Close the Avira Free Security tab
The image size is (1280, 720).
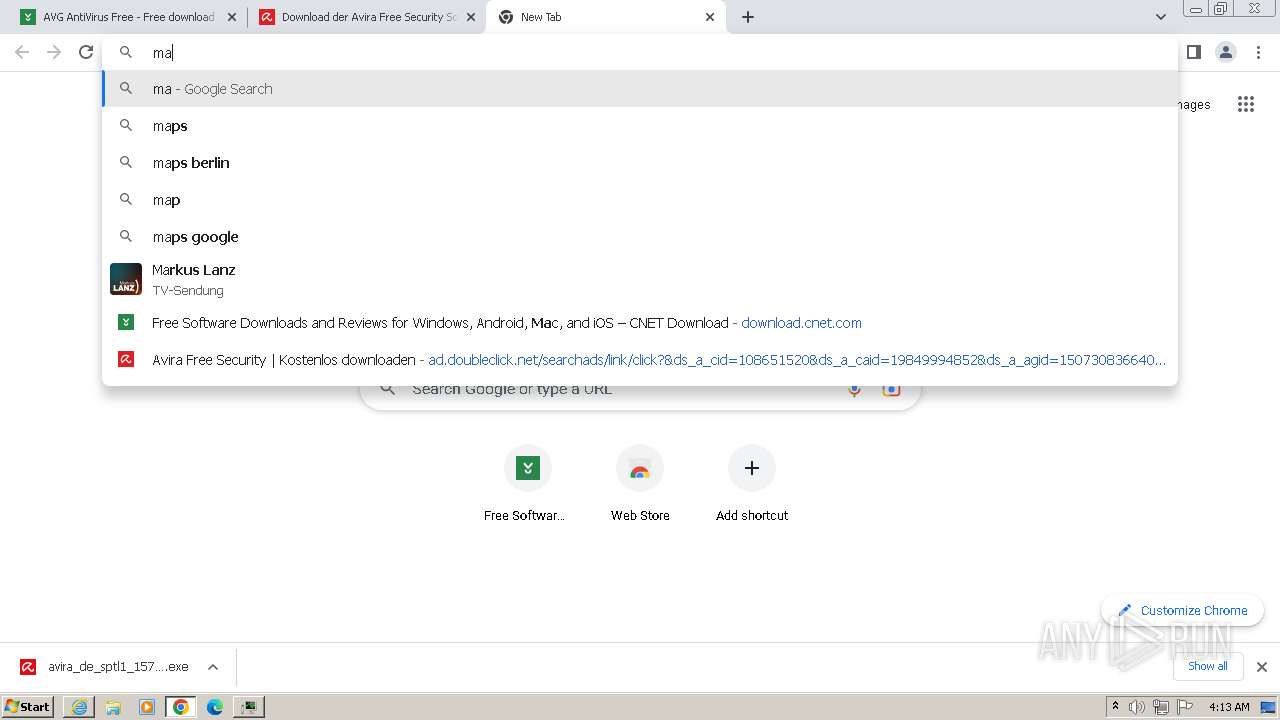[x=471, y=17]
